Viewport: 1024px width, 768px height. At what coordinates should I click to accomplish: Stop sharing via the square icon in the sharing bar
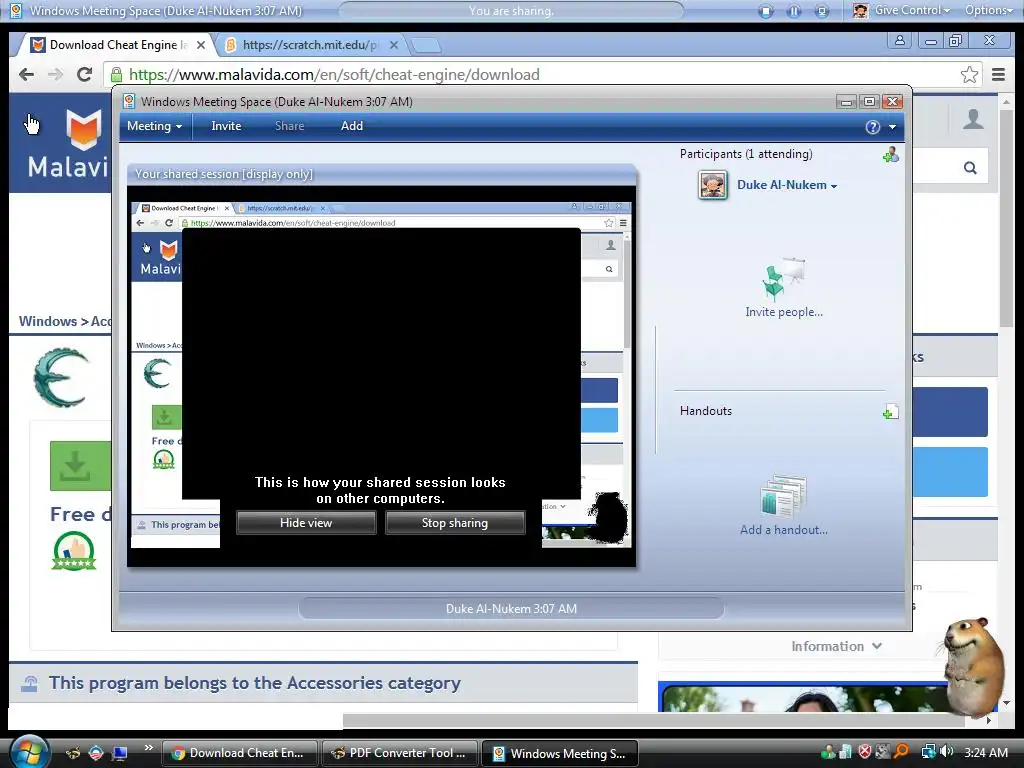(x=766, y=11)
